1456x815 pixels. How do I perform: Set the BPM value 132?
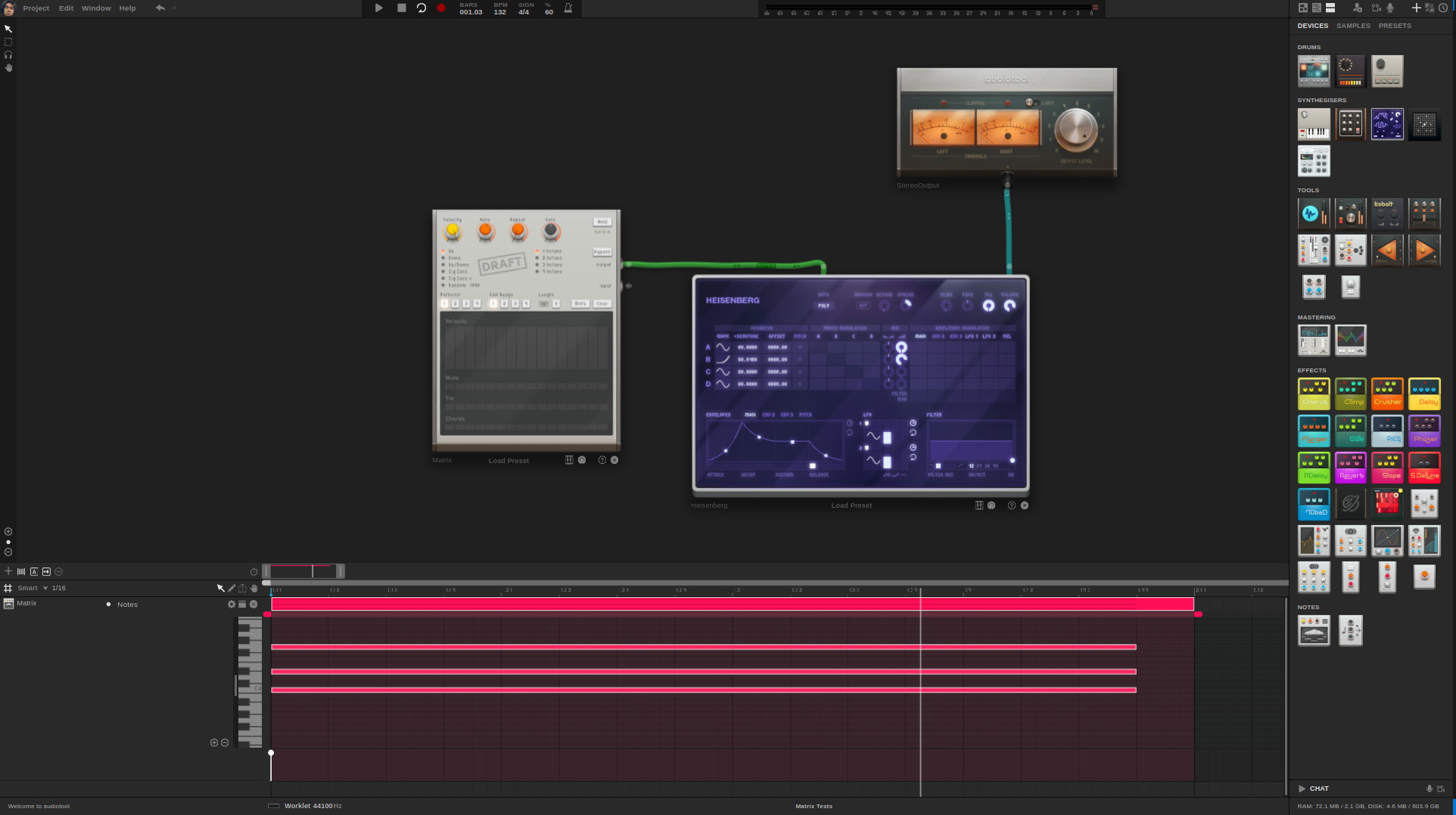[500, 12]
